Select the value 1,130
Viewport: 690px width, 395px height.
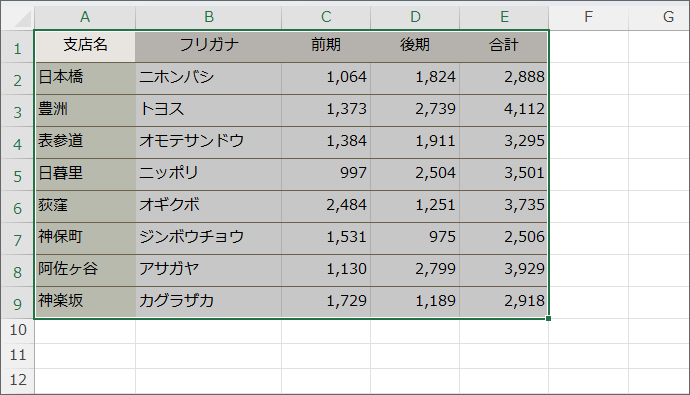tap(326, 271)
